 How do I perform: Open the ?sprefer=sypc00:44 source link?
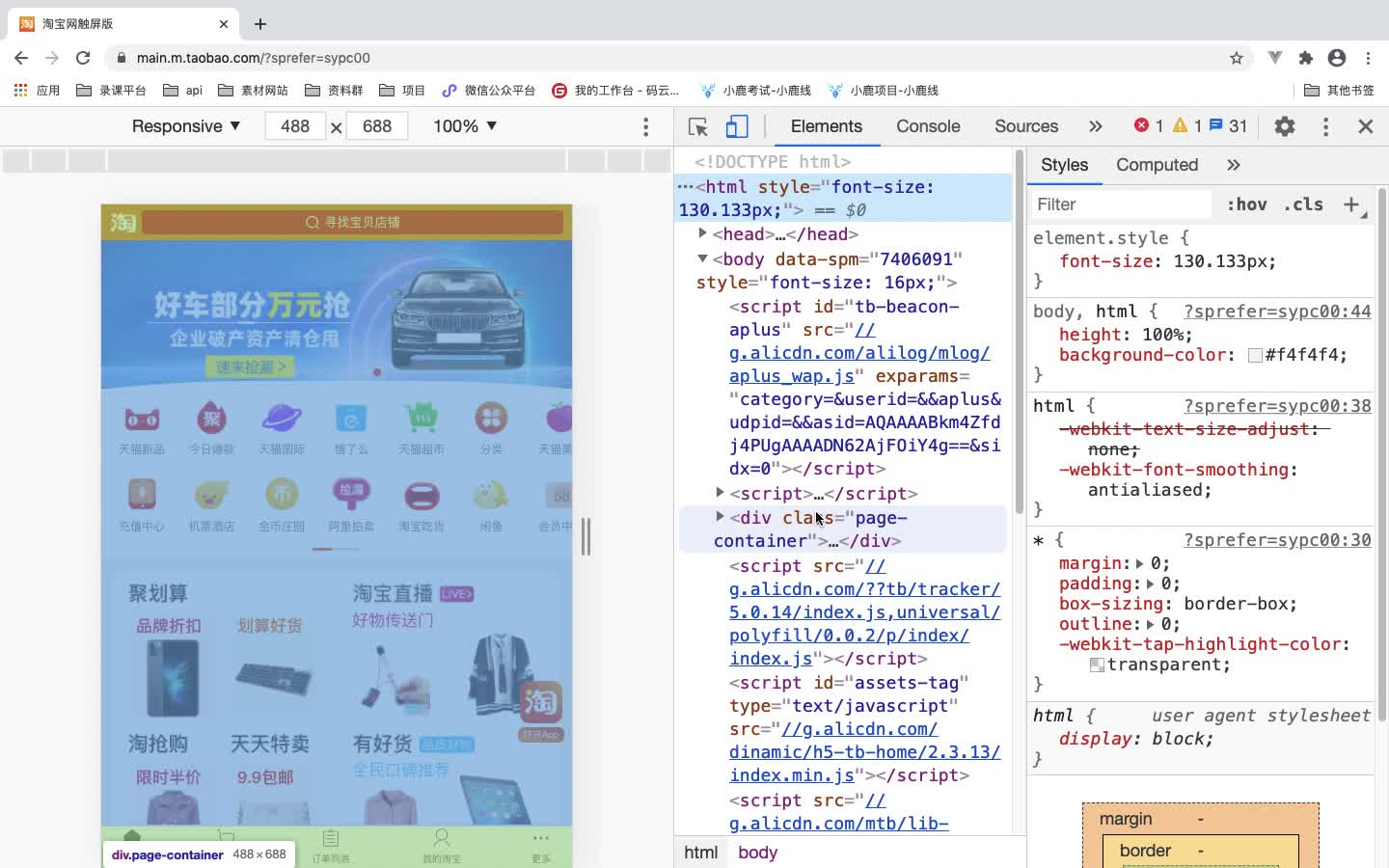[x=1277, y=312]
